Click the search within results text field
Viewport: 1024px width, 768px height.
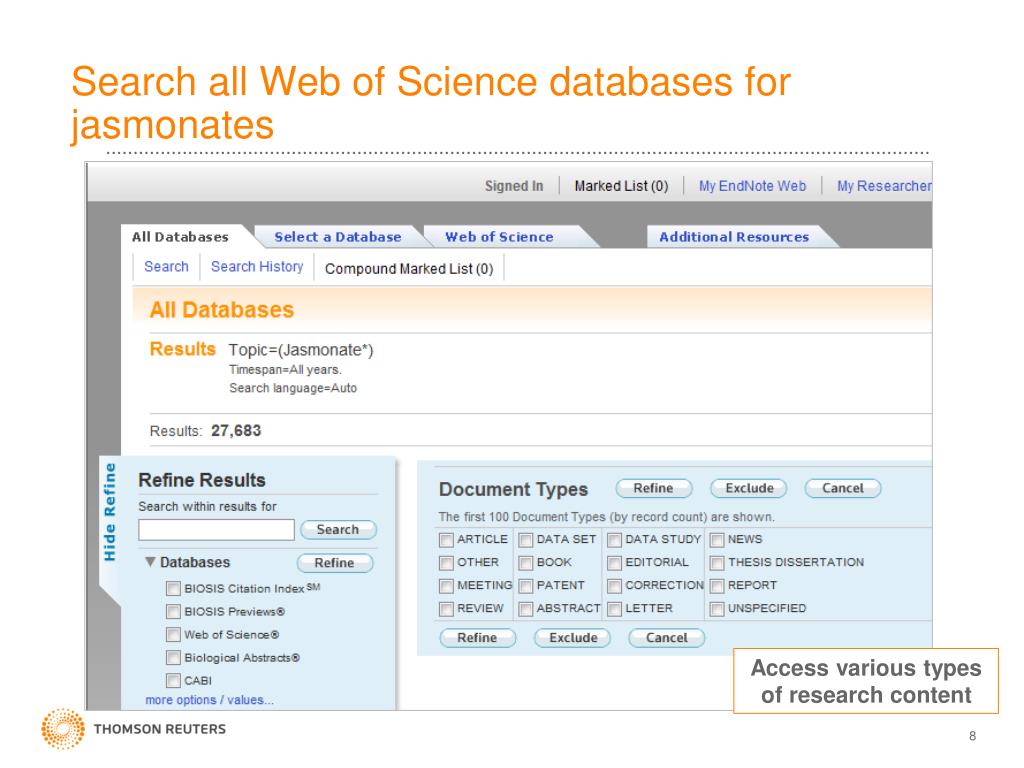[x=216, y=530]
